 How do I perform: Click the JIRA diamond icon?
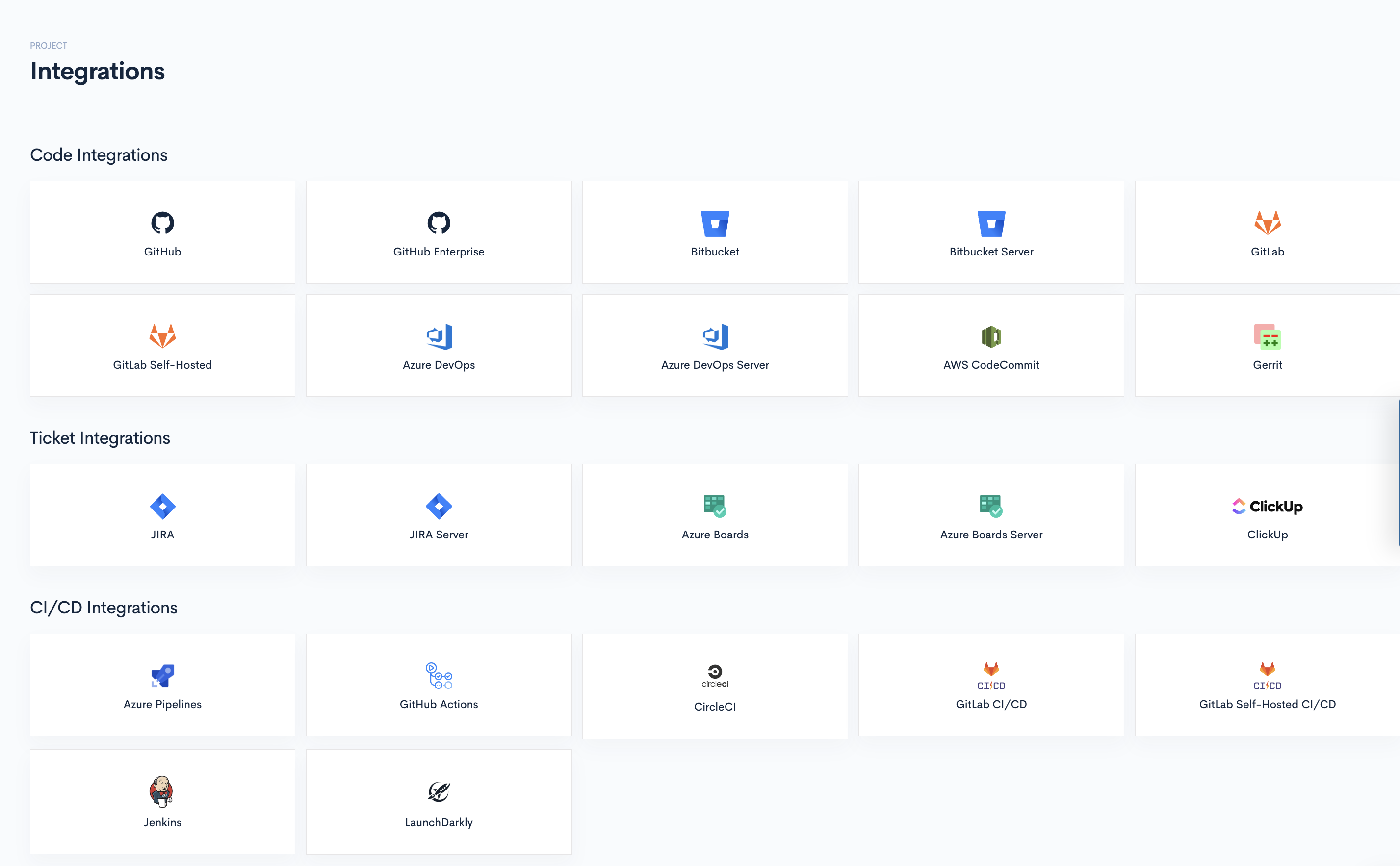tap(162, 507)
